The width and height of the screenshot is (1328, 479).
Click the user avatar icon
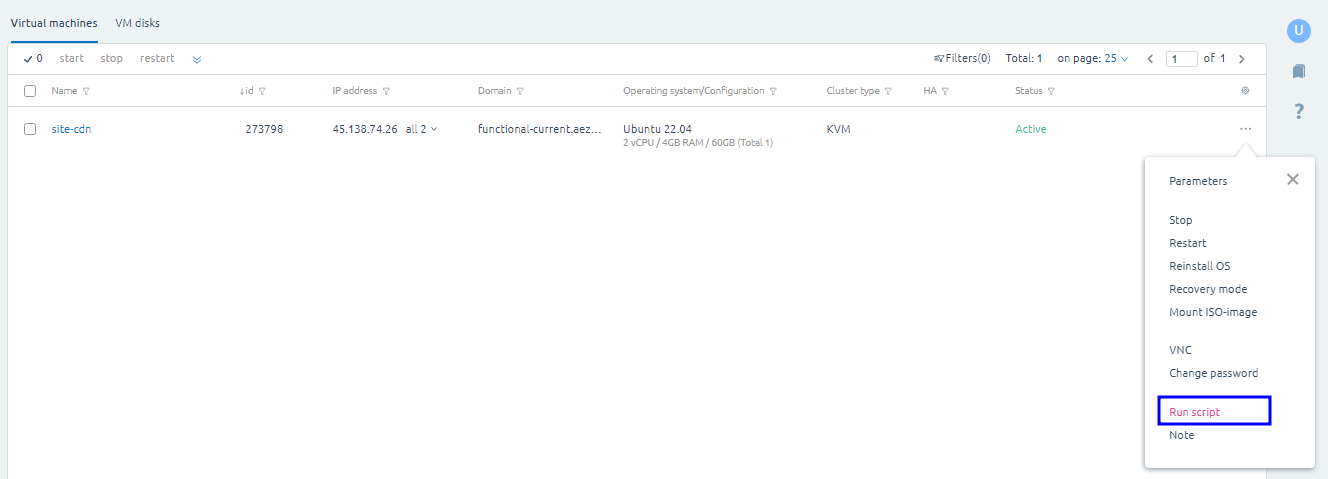click(1298, 31)
